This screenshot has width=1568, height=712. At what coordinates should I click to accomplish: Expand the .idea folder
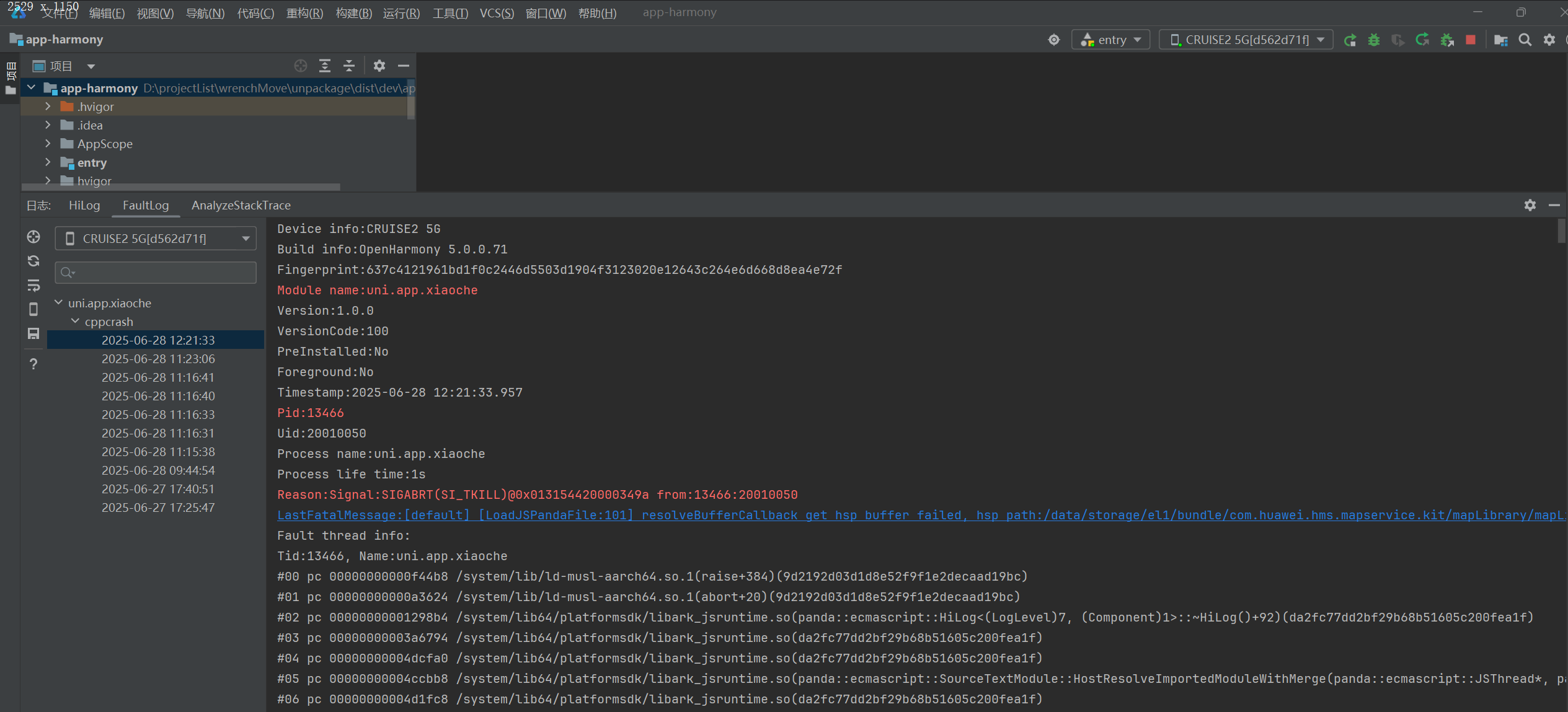48,125
